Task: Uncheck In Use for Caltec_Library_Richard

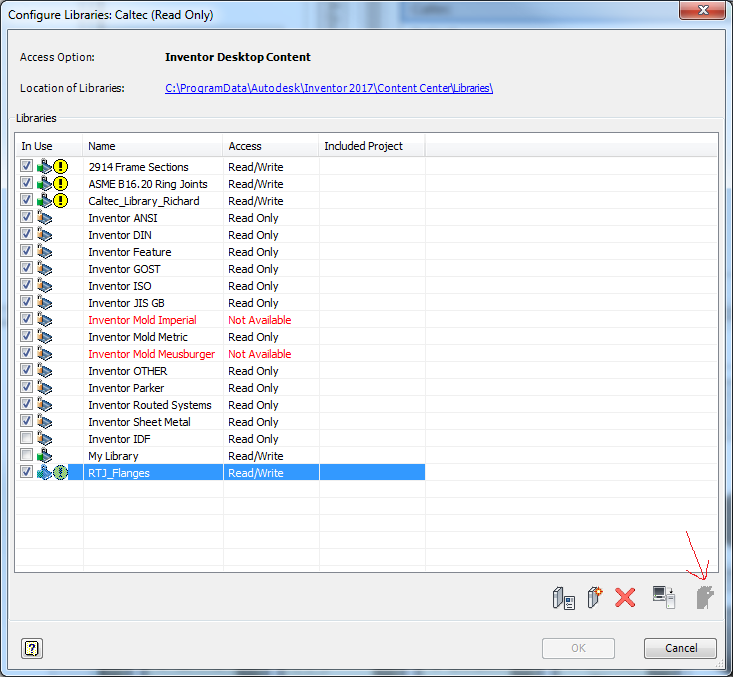Action: (x=26, y=200)
